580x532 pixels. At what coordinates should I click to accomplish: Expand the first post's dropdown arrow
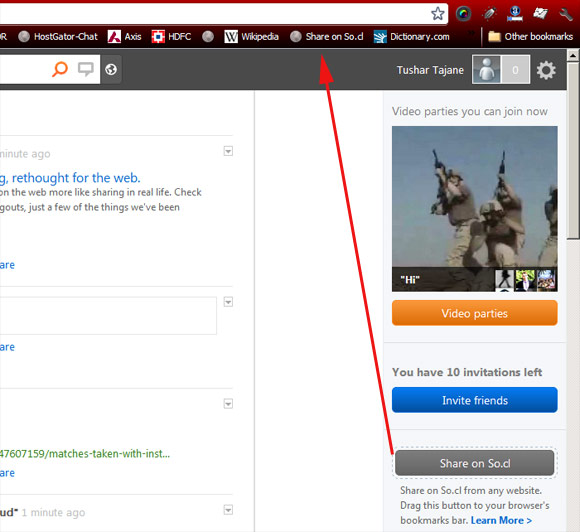[228, 151]
